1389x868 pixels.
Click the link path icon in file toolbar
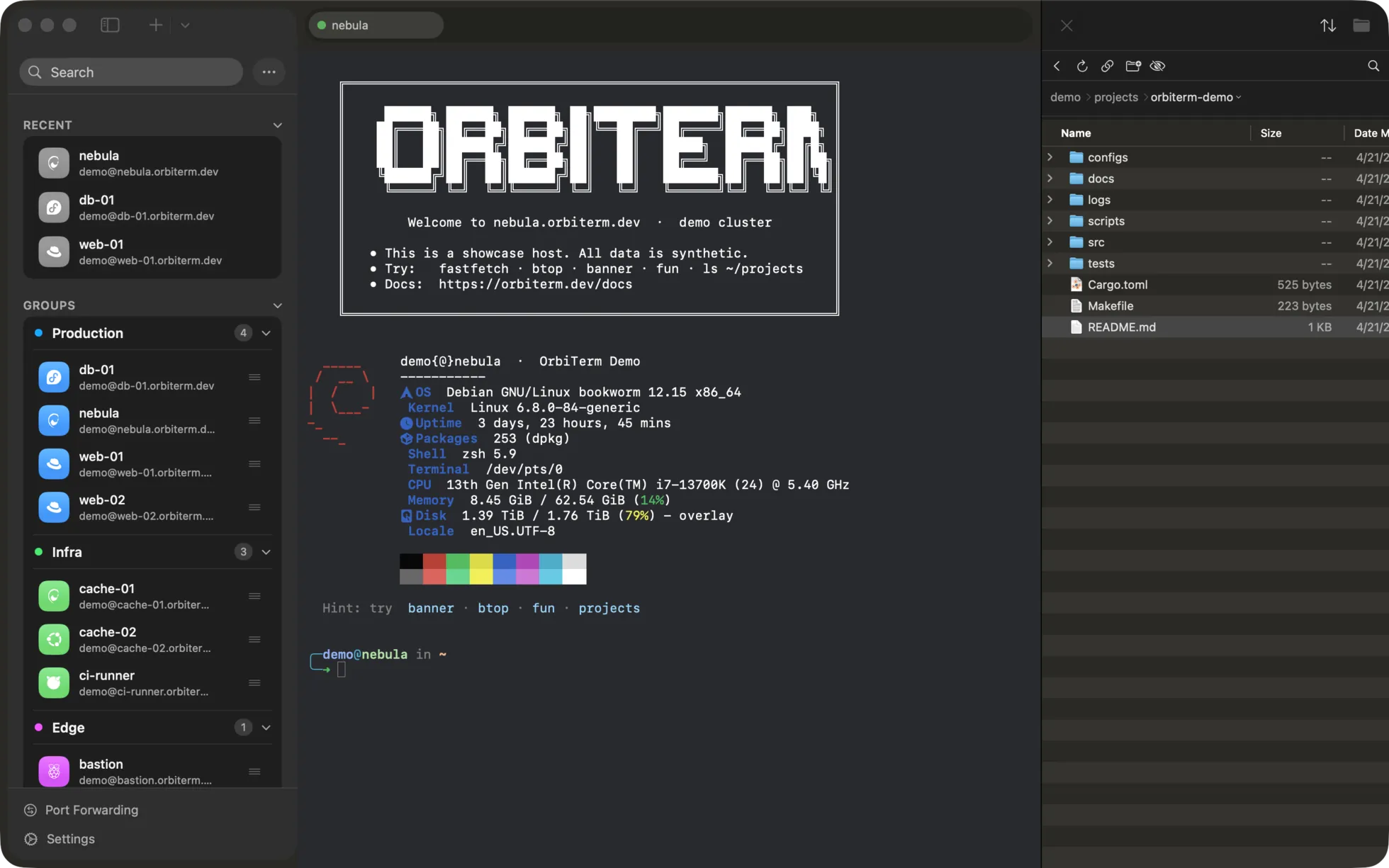[1107, 66]
